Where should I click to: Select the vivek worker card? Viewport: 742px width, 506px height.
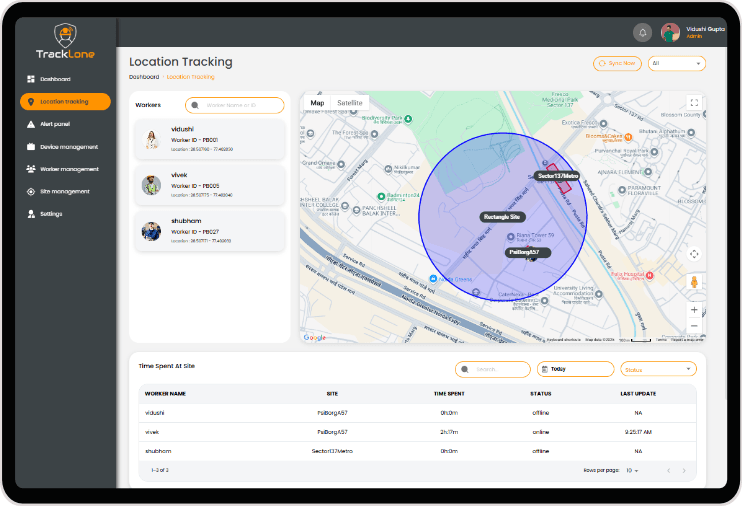pos(210,185)
